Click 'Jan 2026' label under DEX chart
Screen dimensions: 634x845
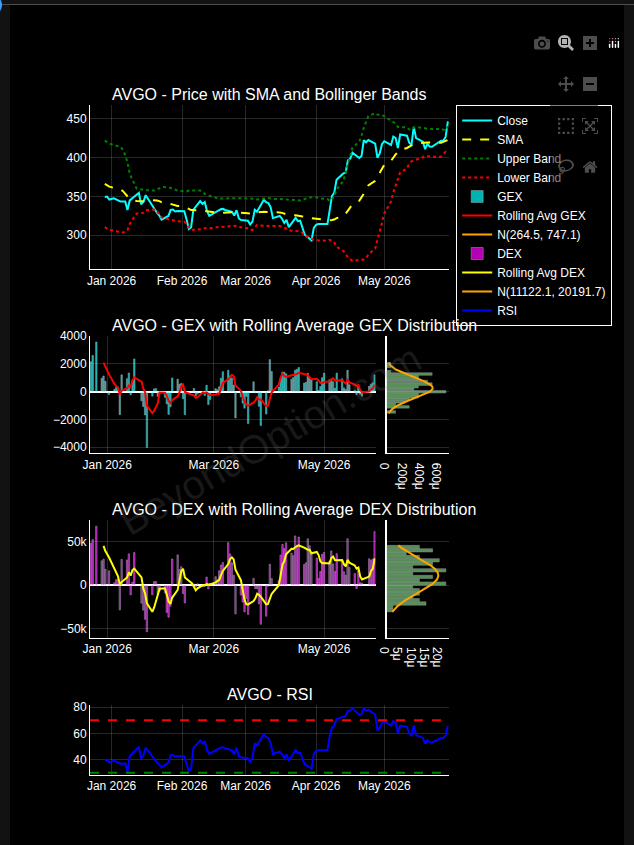tap(107, 648)
